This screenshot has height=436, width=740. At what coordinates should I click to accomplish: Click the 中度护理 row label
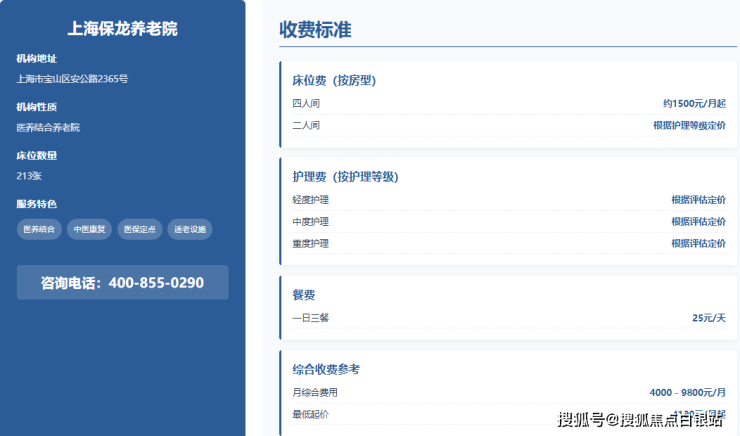click(x=311, y=222)
